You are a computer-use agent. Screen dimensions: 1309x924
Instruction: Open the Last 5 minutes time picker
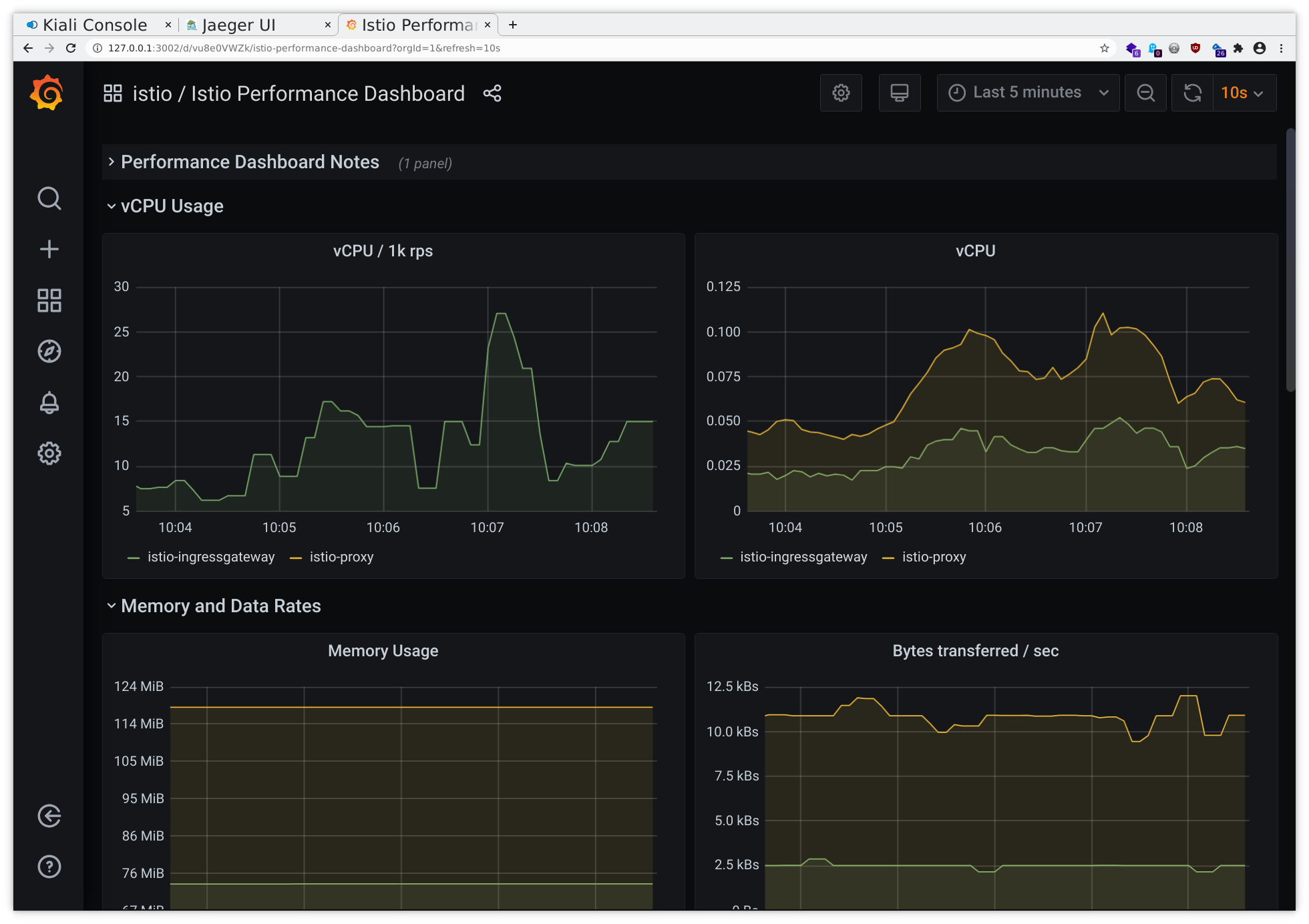tap(1026, 92)
